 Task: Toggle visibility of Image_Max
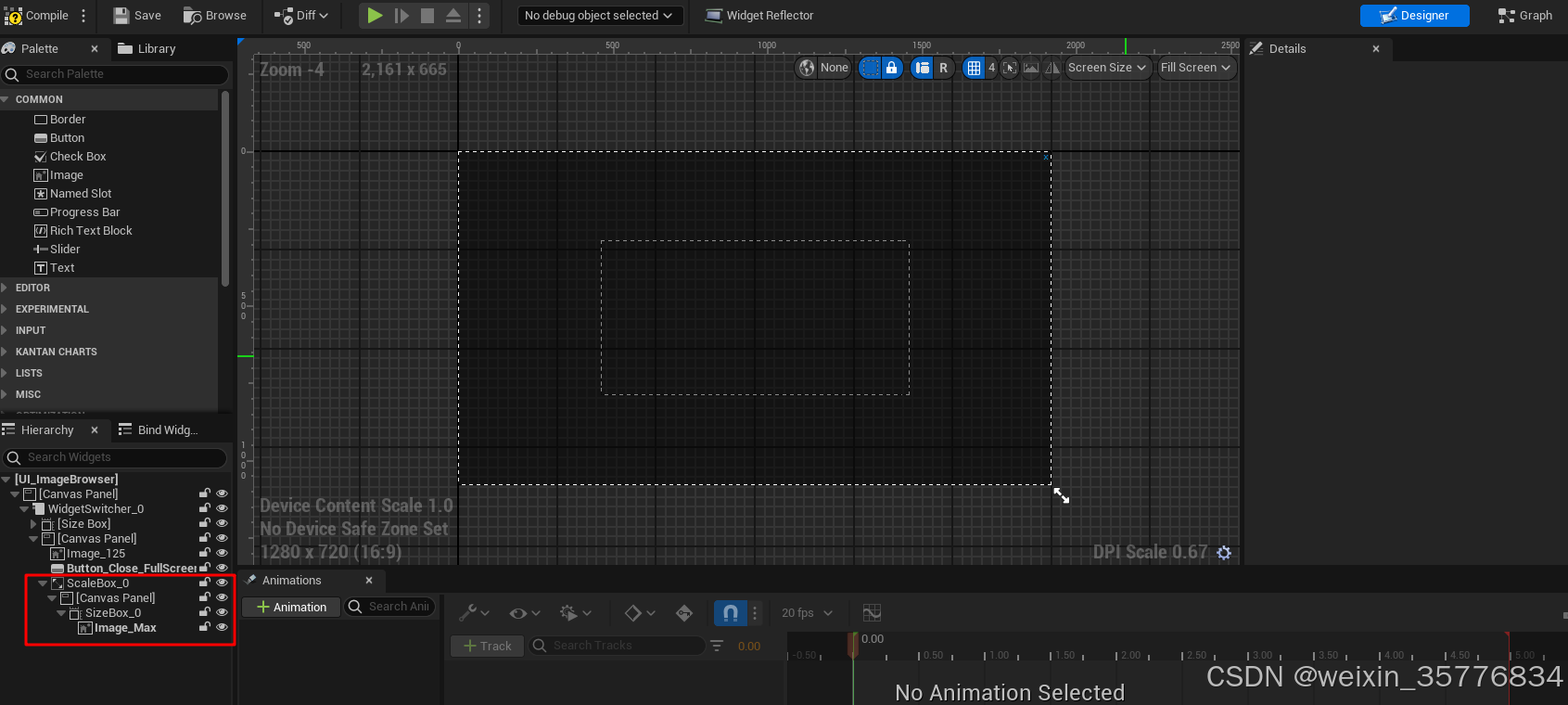[222, 628]
